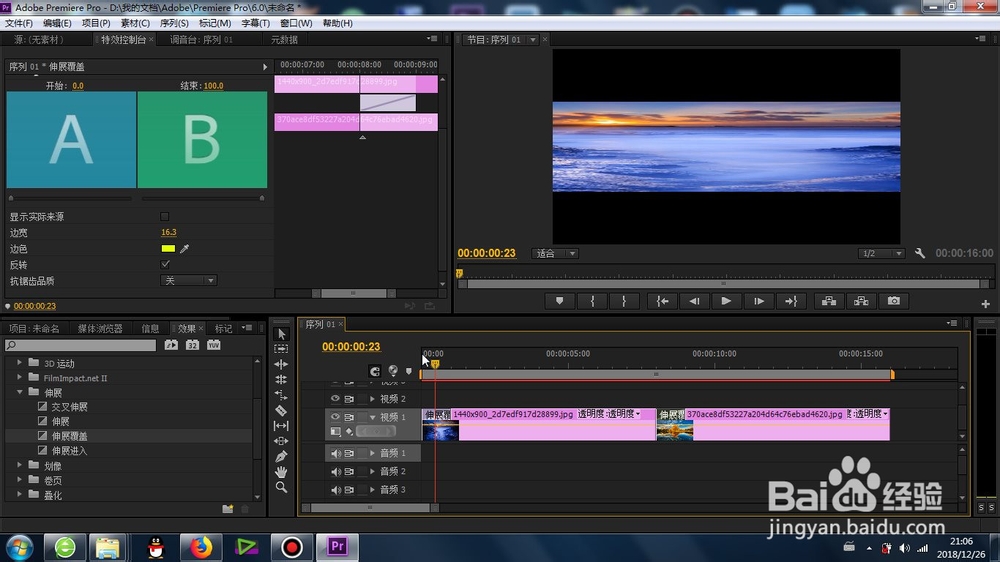Image resolution: width=1000 pixels, height=562 pixels.
Task: Click the Export Frame camera button
Action: pyautogui.click(x=893, y=301)
